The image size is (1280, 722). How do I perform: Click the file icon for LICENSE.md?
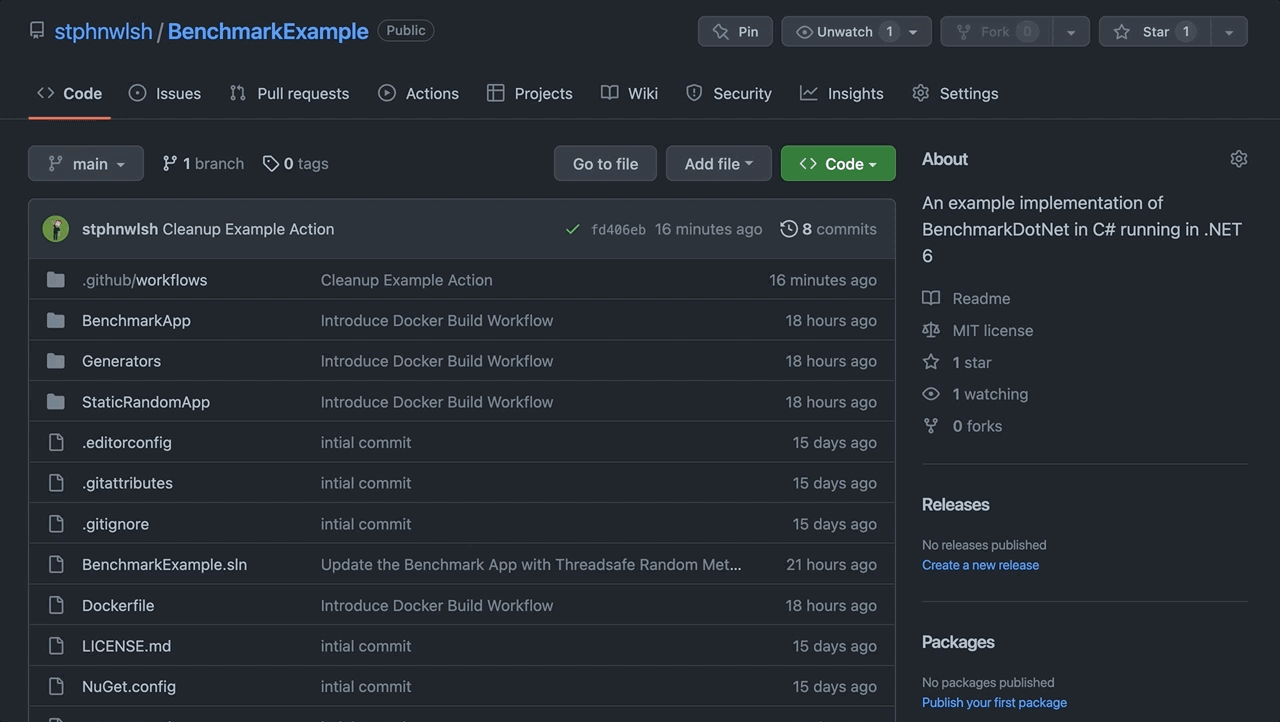point(56,646)
